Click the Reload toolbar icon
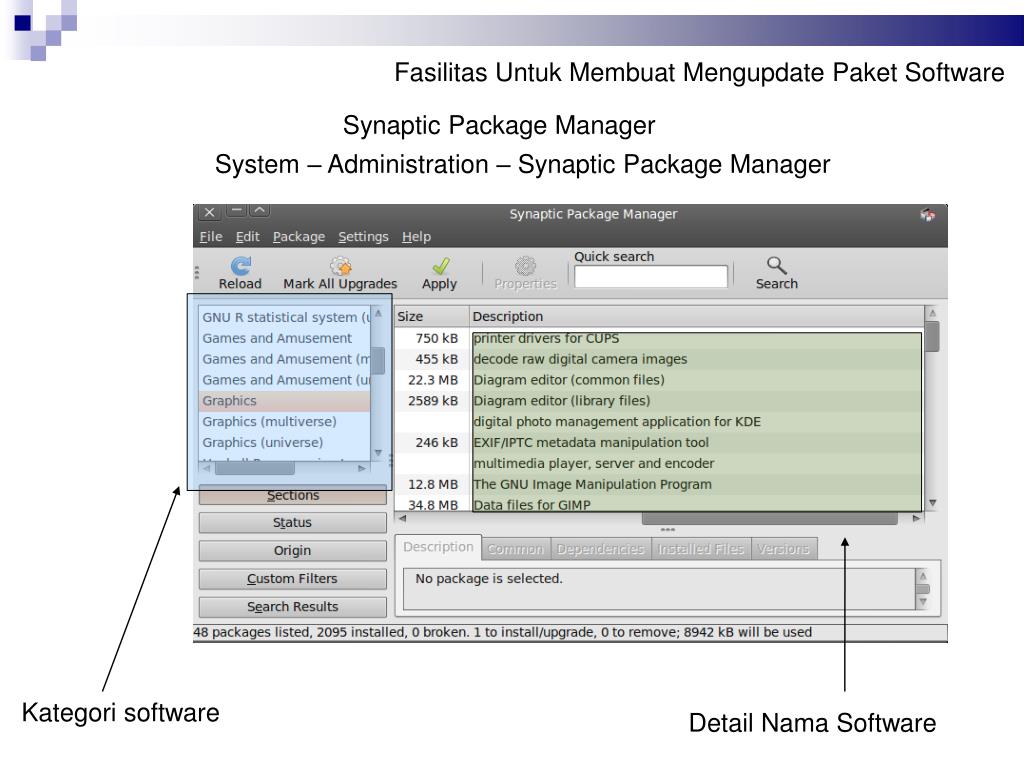The image size is (1024, 768). 241,265
